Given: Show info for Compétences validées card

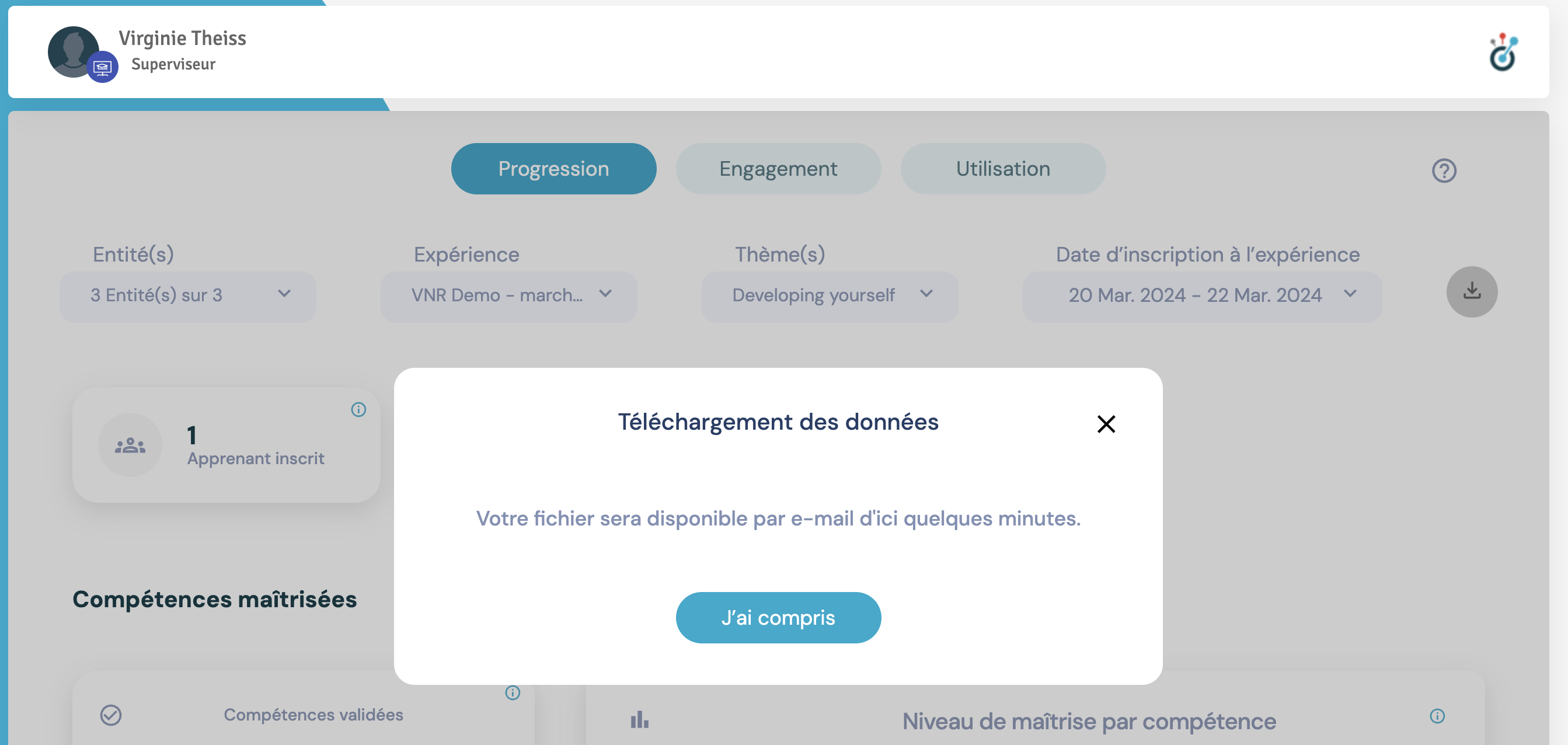Looking at the screenshot, I should point(513,692).
